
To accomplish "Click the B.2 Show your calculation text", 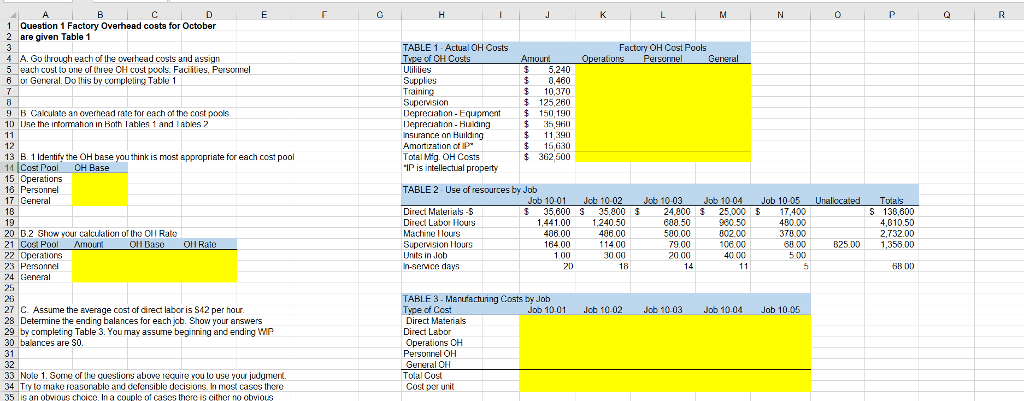I will [x=100, y=233].
